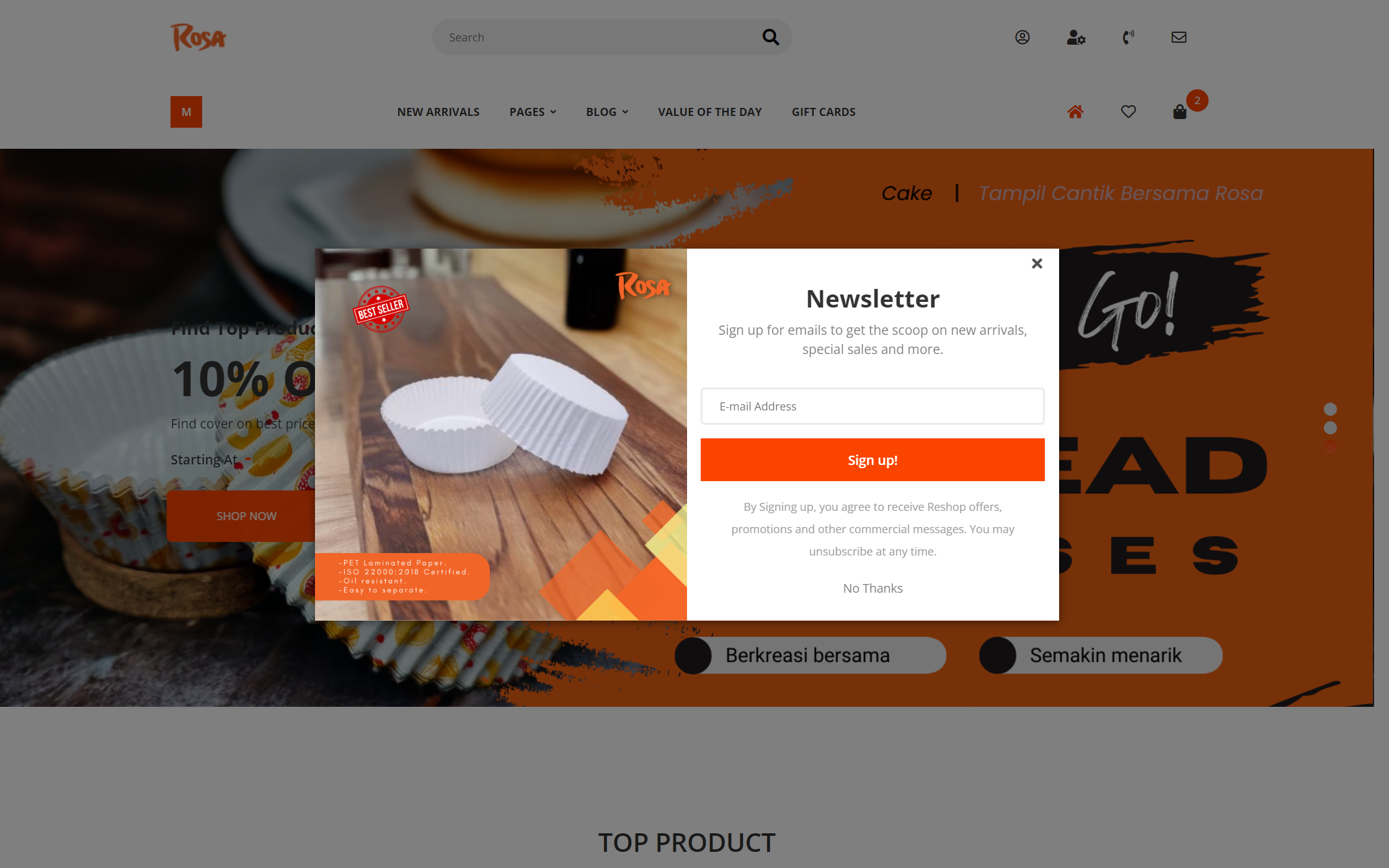Screen dimensions: 1389x868
Task: Open the envelope mail icon
Action: pos(1179,37)
